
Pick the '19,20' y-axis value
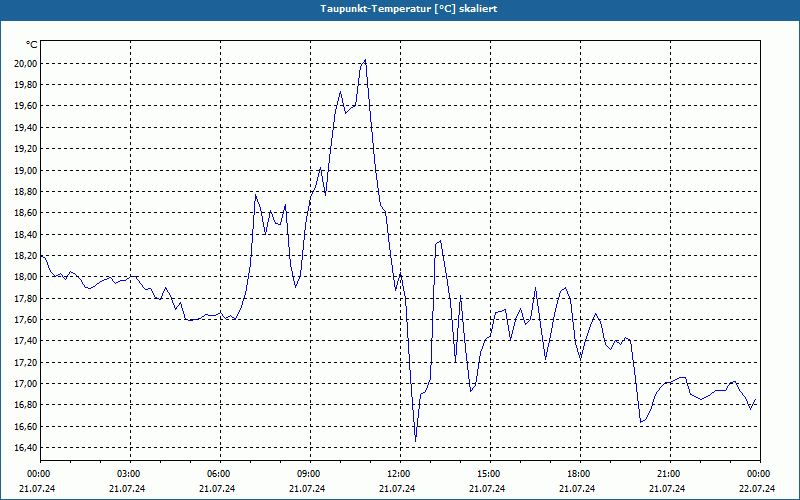(24, 149)
